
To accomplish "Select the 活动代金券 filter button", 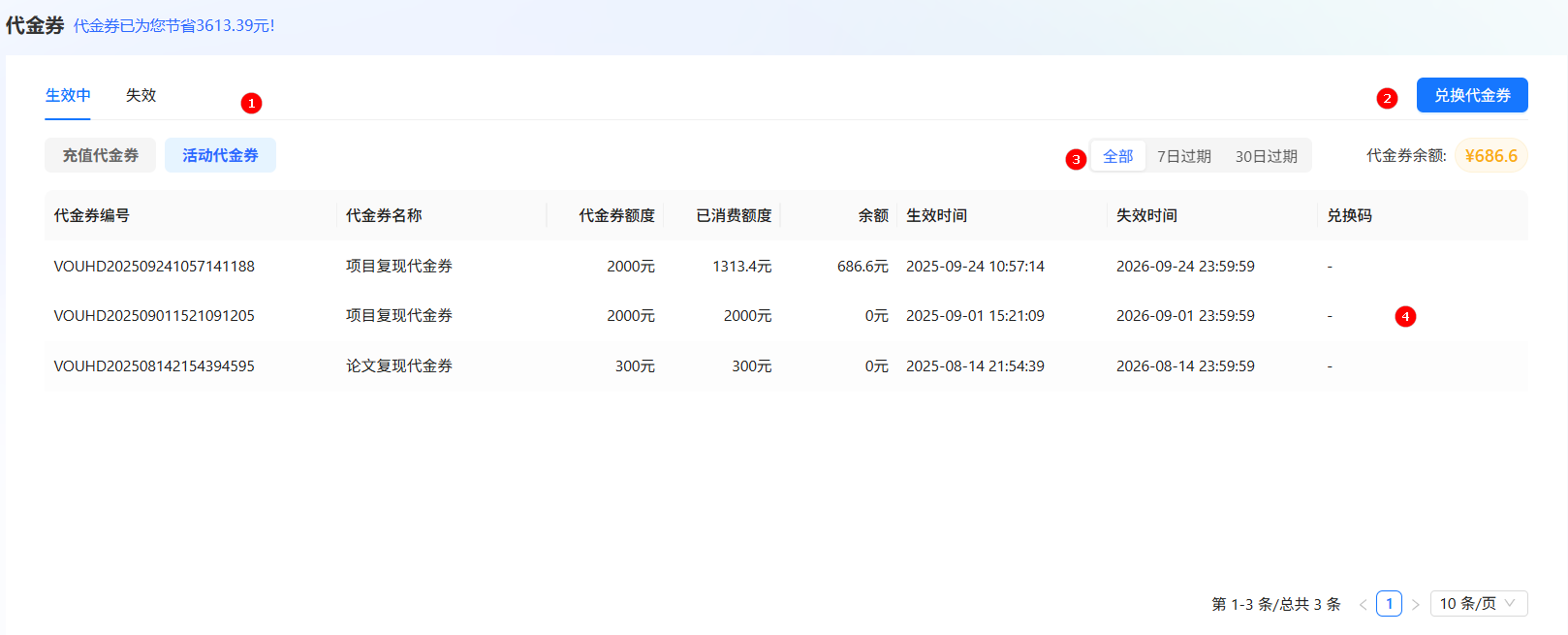I will click(x=220, y=155).
